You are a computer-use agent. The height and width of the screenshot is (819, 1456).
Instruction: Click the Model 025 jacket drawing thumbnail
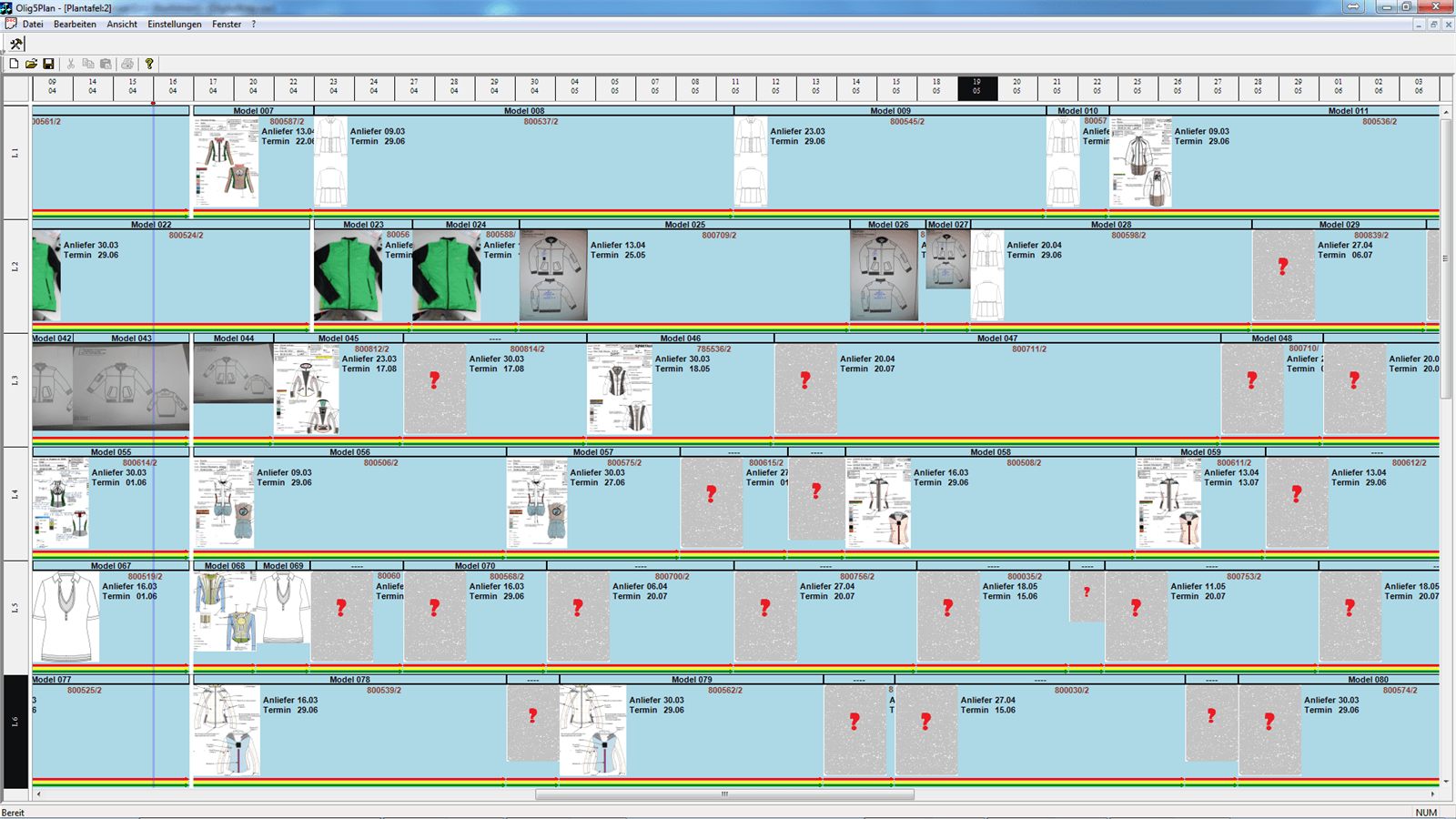(553, 276)
